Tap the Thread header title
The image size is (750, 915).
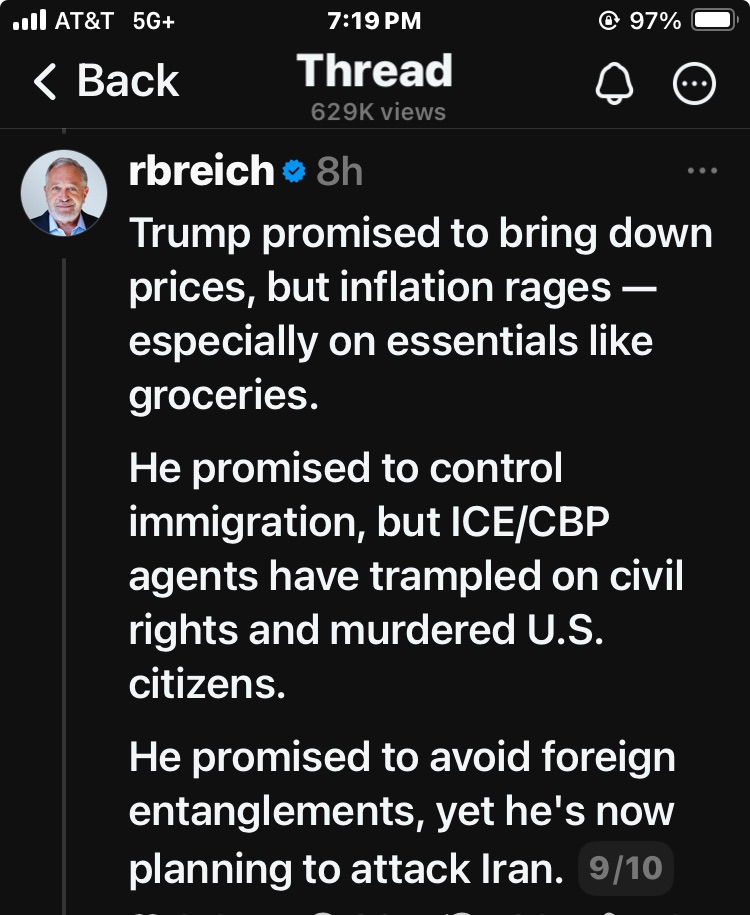pos(374,72)
